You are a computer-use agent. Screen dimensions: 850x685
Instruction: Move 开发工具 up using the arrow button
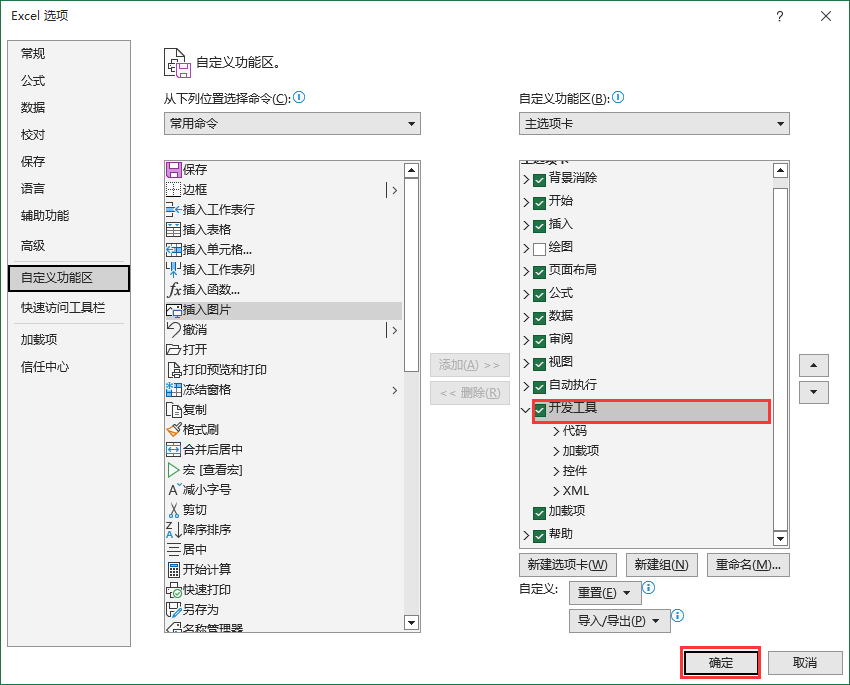[x=813, y=364]
